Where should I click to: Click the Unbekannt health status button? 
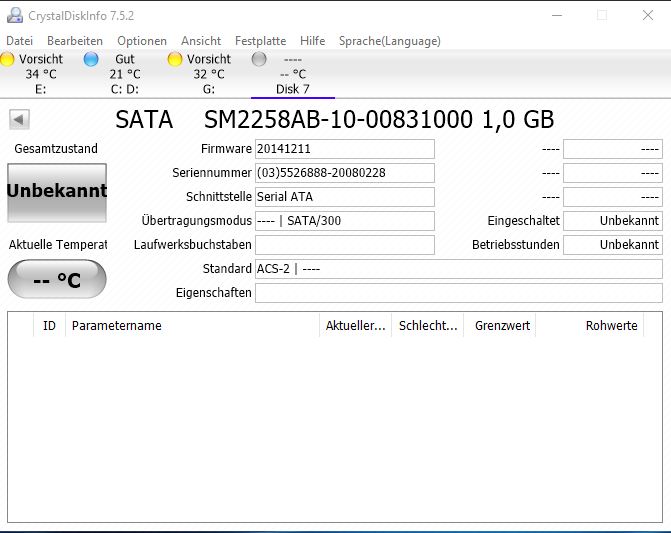pyautogui.click(x=57, y=192)
